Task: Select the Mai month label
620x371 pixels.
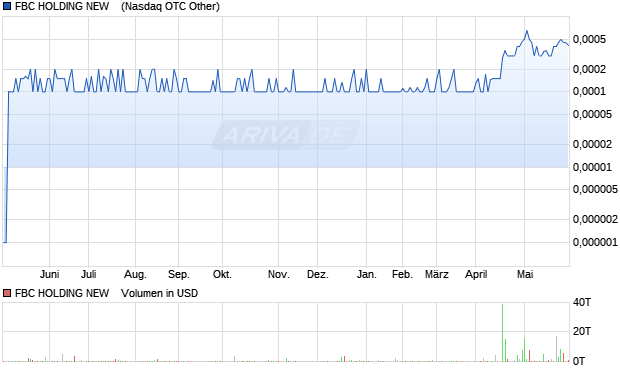Action: pos(525,274)
